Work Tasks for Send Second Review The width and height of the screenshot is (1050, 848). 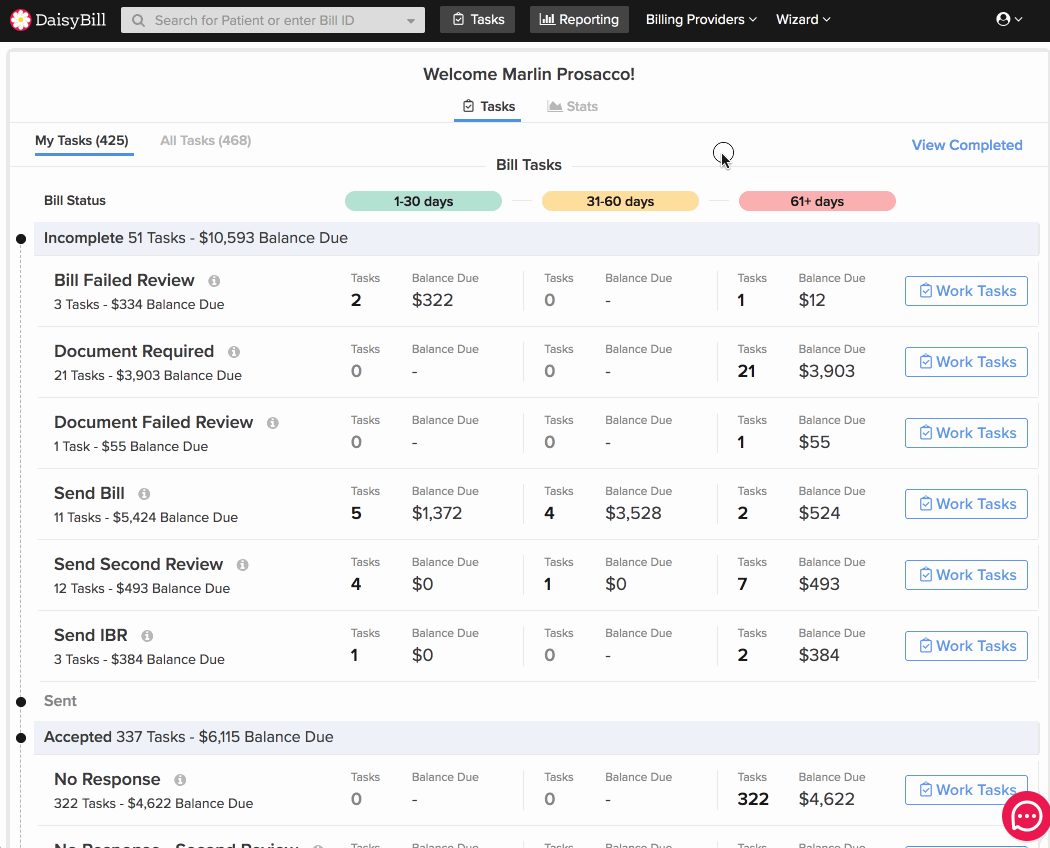point(966,575)
